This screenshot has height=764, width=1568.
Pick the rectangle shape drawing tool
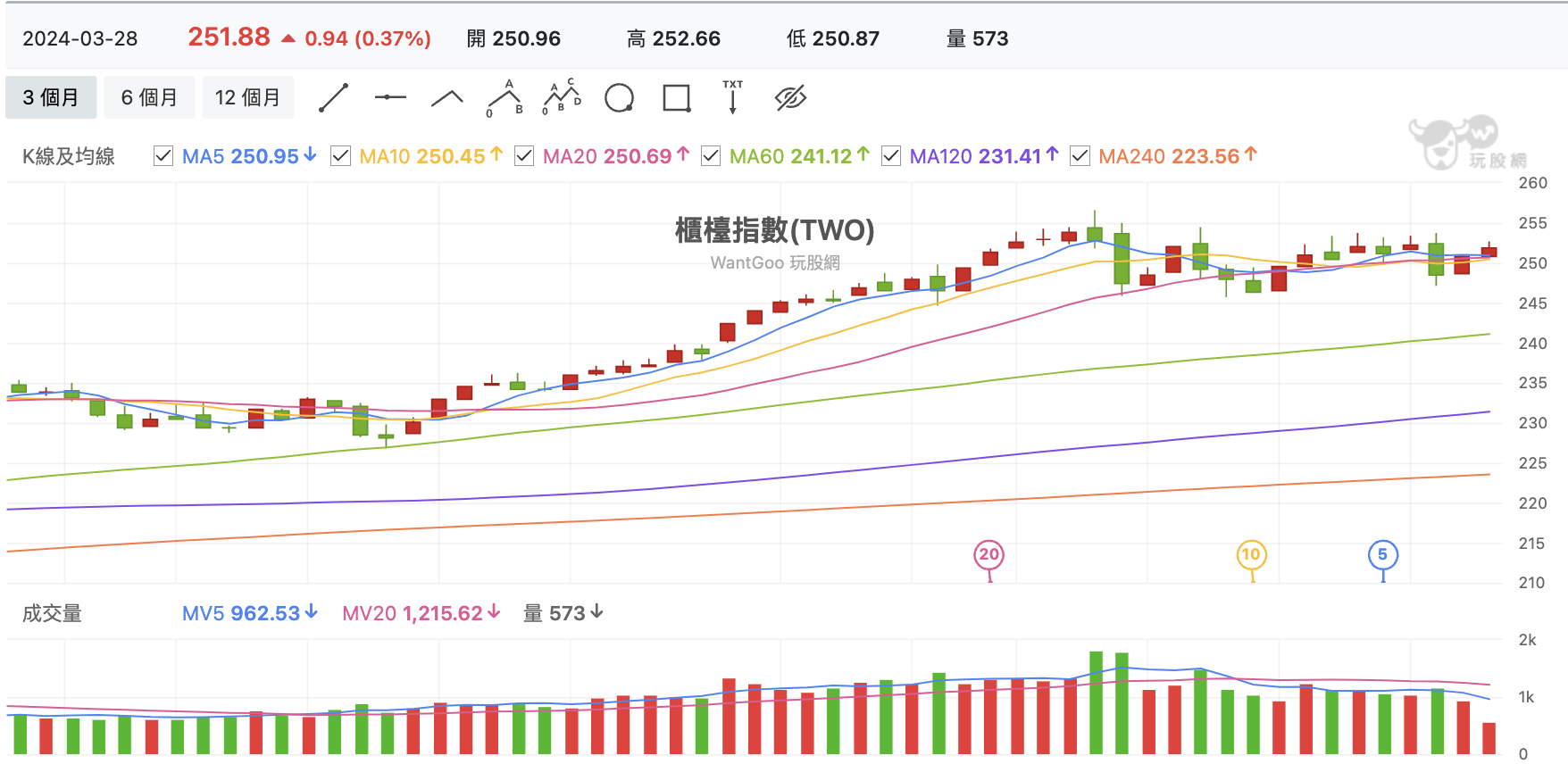677,97
